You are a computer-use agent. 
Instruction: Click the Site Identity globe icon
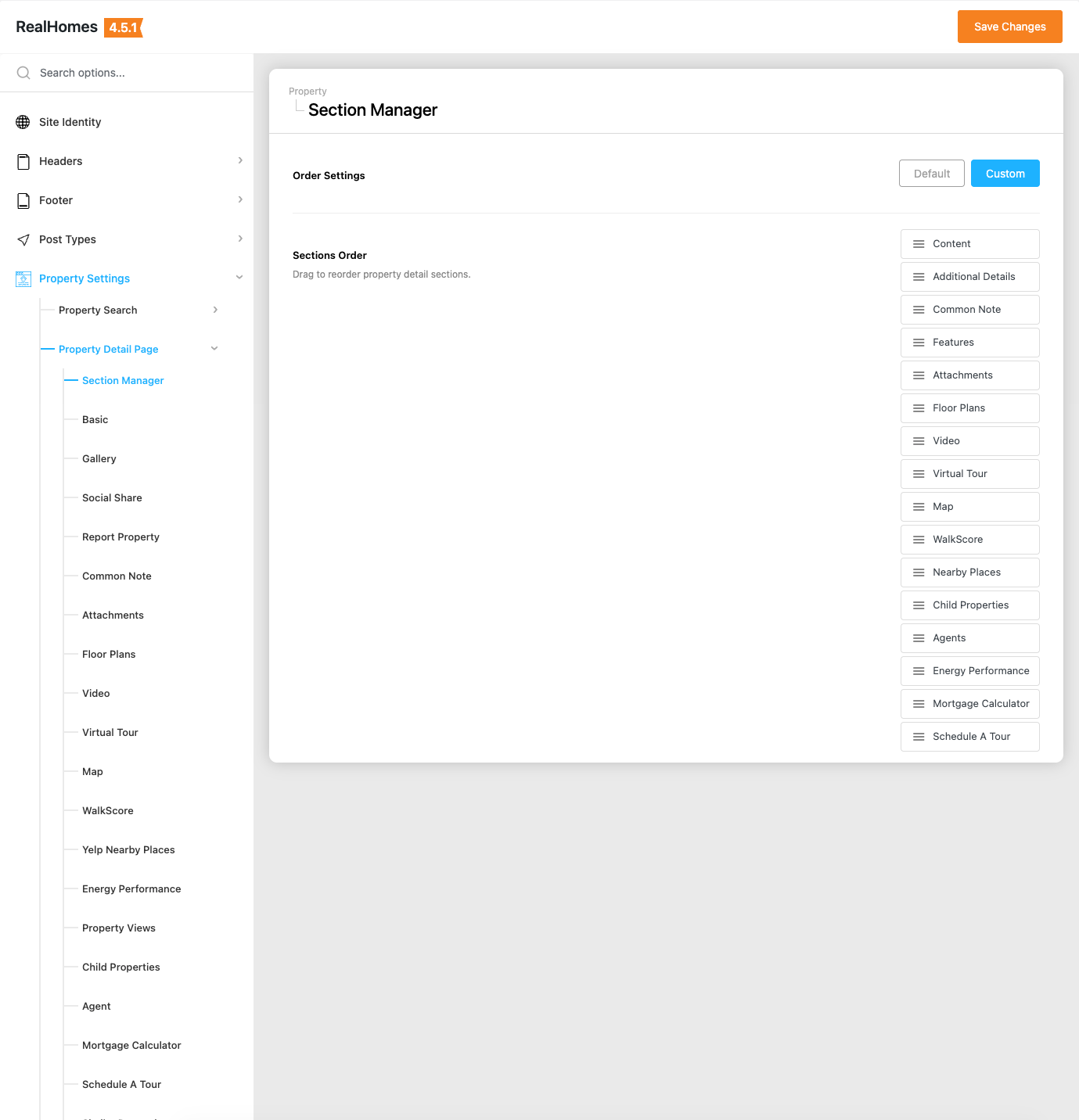coord(23,122)
